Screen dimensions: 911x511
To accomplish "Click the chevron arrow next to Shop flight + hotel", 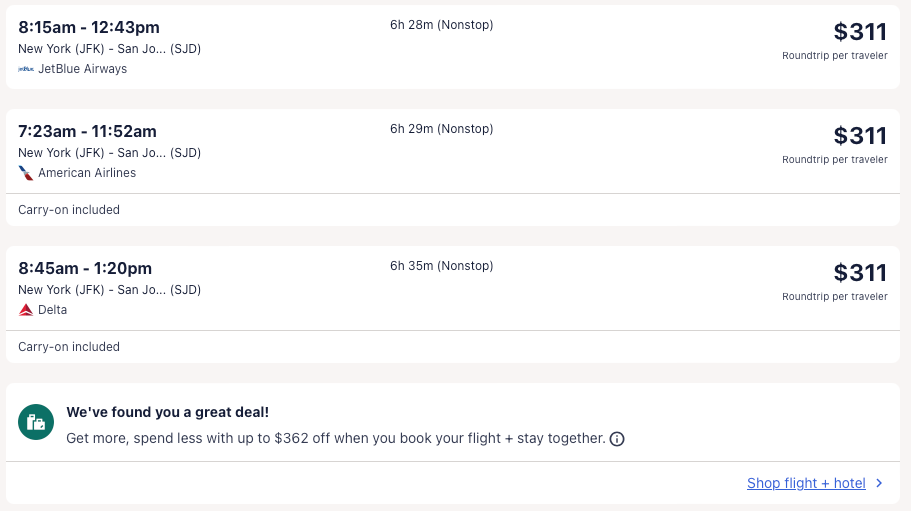I will [879, 483].
